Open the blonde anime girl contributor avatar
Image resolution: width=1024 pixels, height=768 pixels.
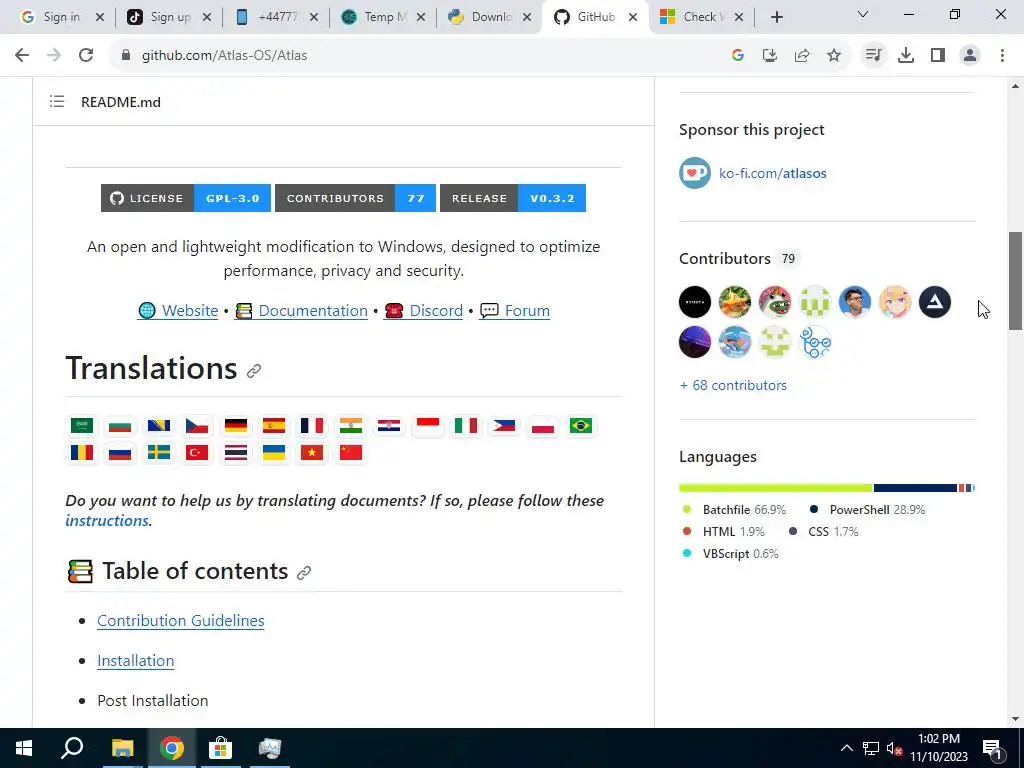click(895, 302)
